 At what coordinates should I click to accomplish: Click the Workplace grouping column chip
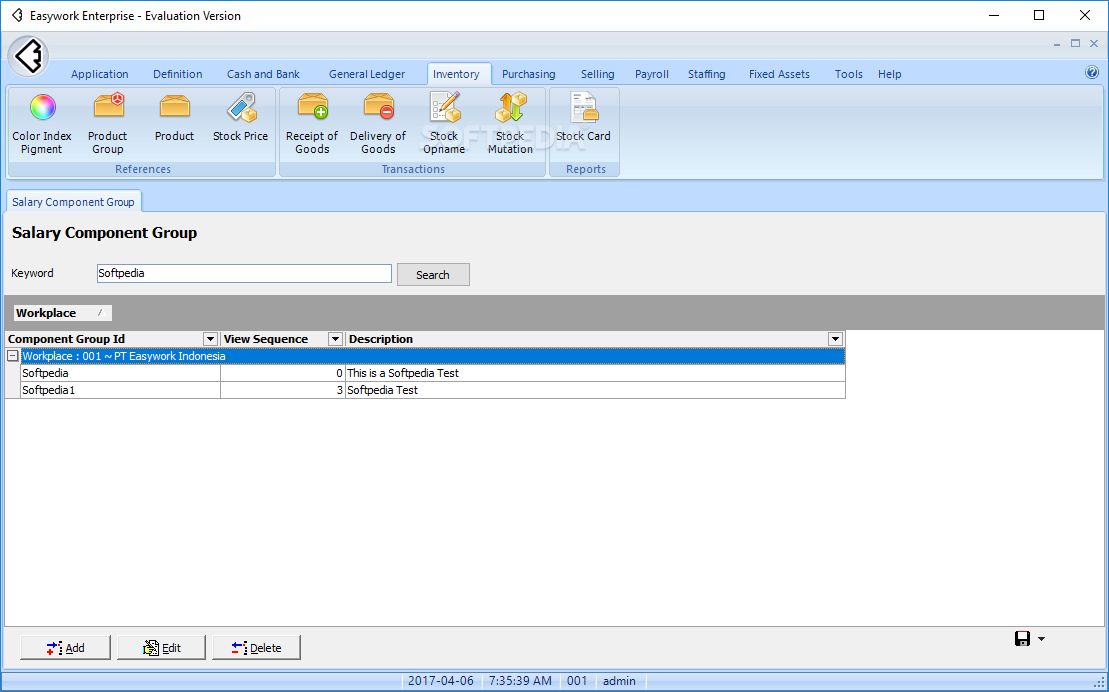62,313
